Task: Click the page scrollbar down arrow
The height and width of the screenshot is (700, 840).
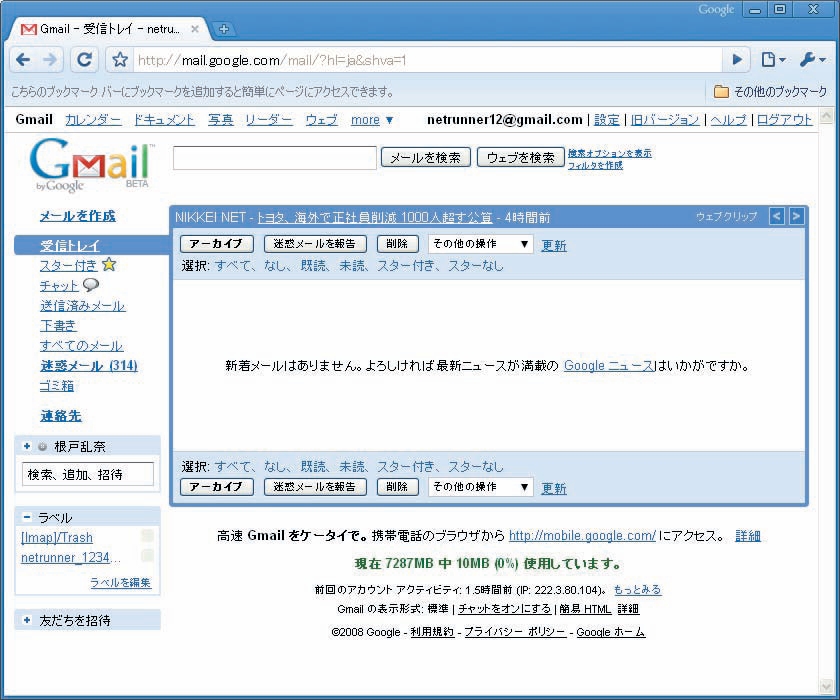Action: [x=826, y=686]
